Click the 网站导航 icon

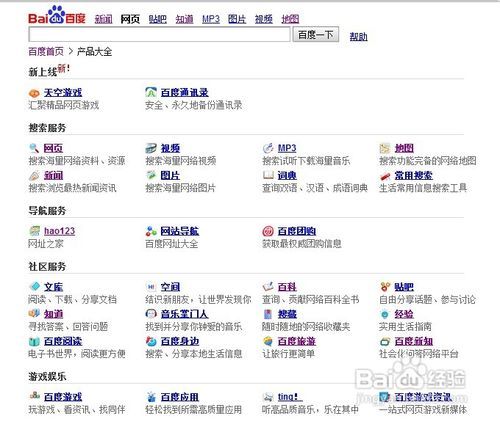pos(151,231)
